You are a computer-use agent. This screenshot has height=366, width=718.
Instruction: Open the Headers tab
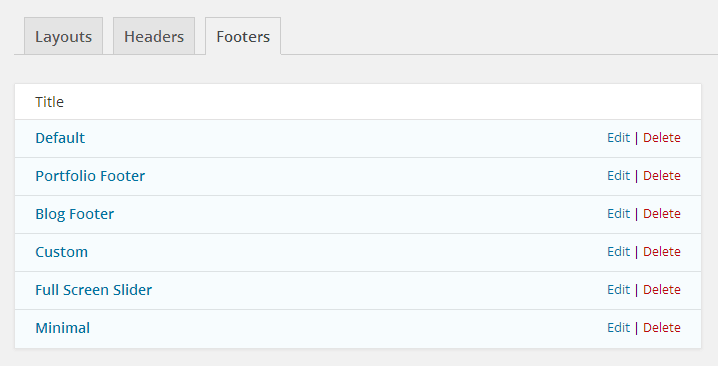[154, 36]
